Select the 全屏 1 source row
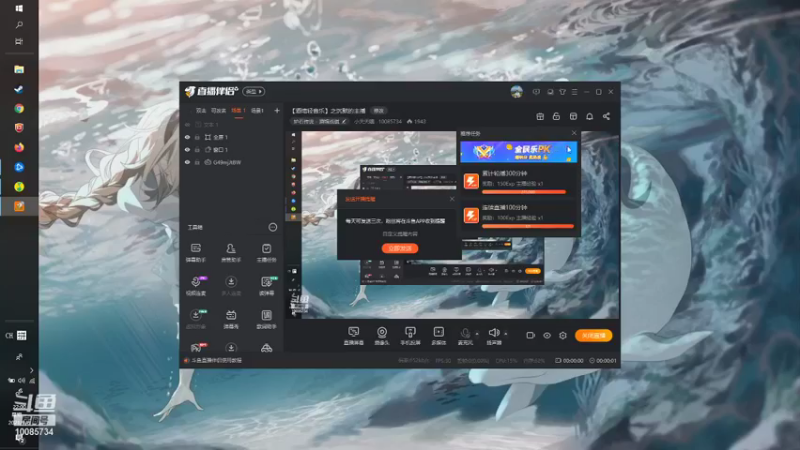Viewport: 800px width, 450px height. (x=232, y=137)
